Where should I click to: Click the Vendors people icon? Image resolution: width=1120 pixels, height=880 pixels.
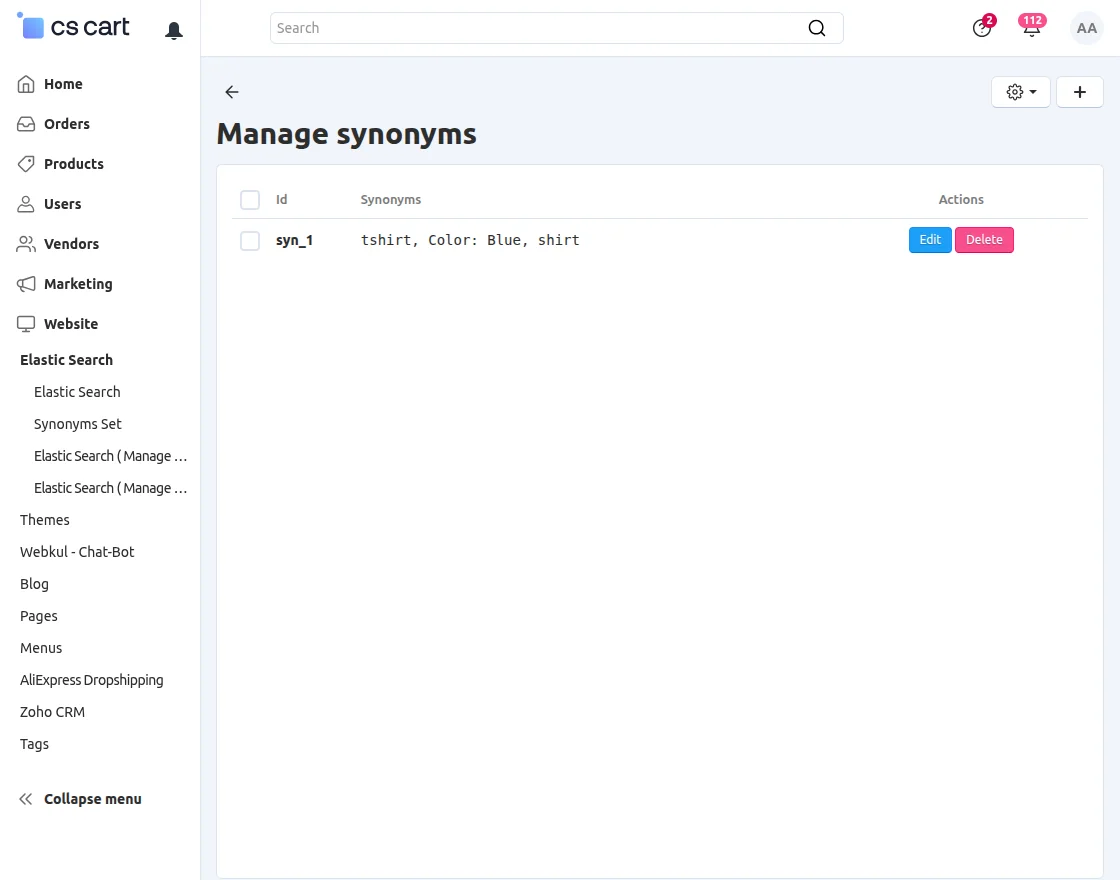click(26, 244)
